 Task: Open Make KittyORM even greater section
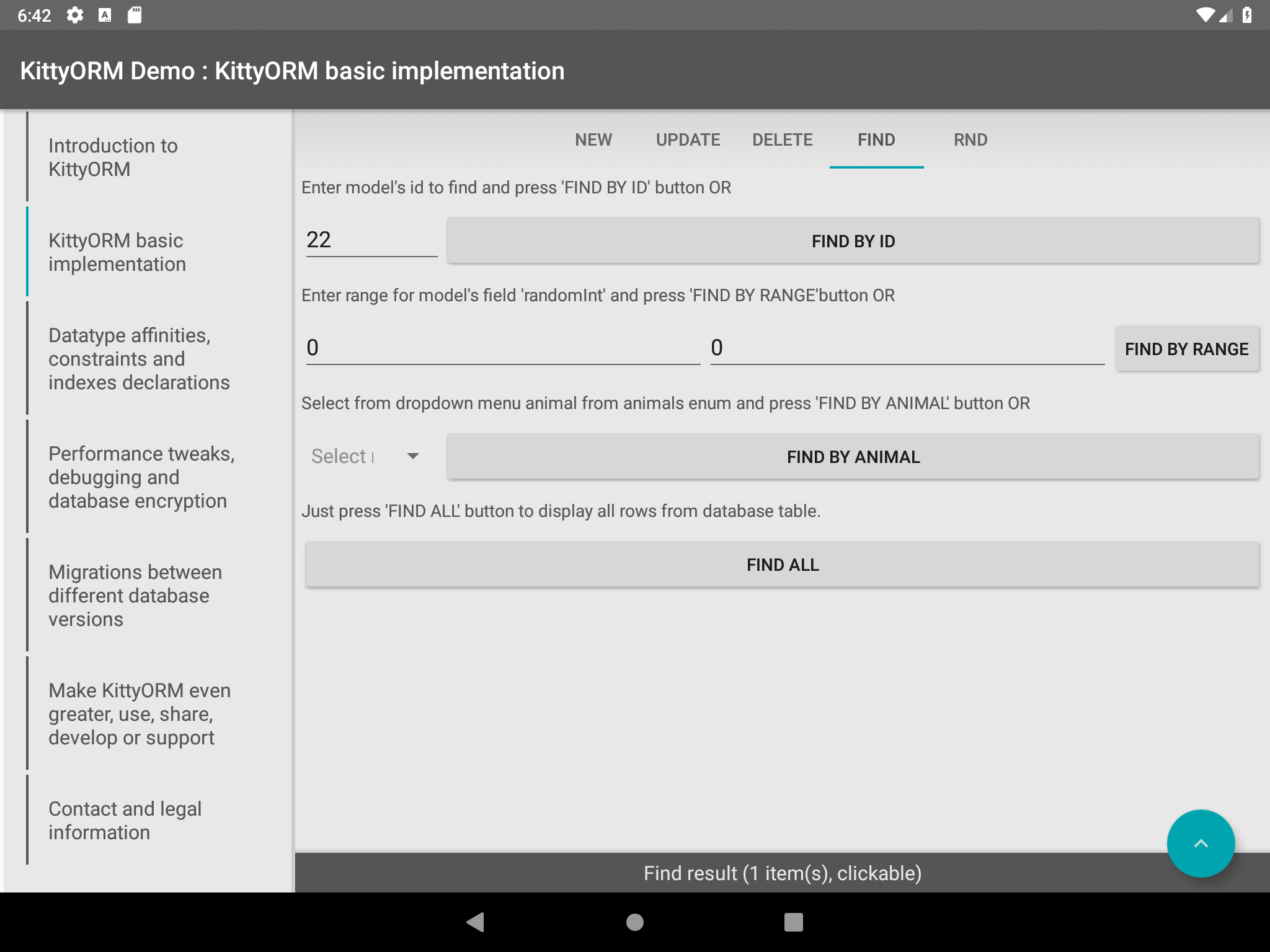[x=159, y=714]
